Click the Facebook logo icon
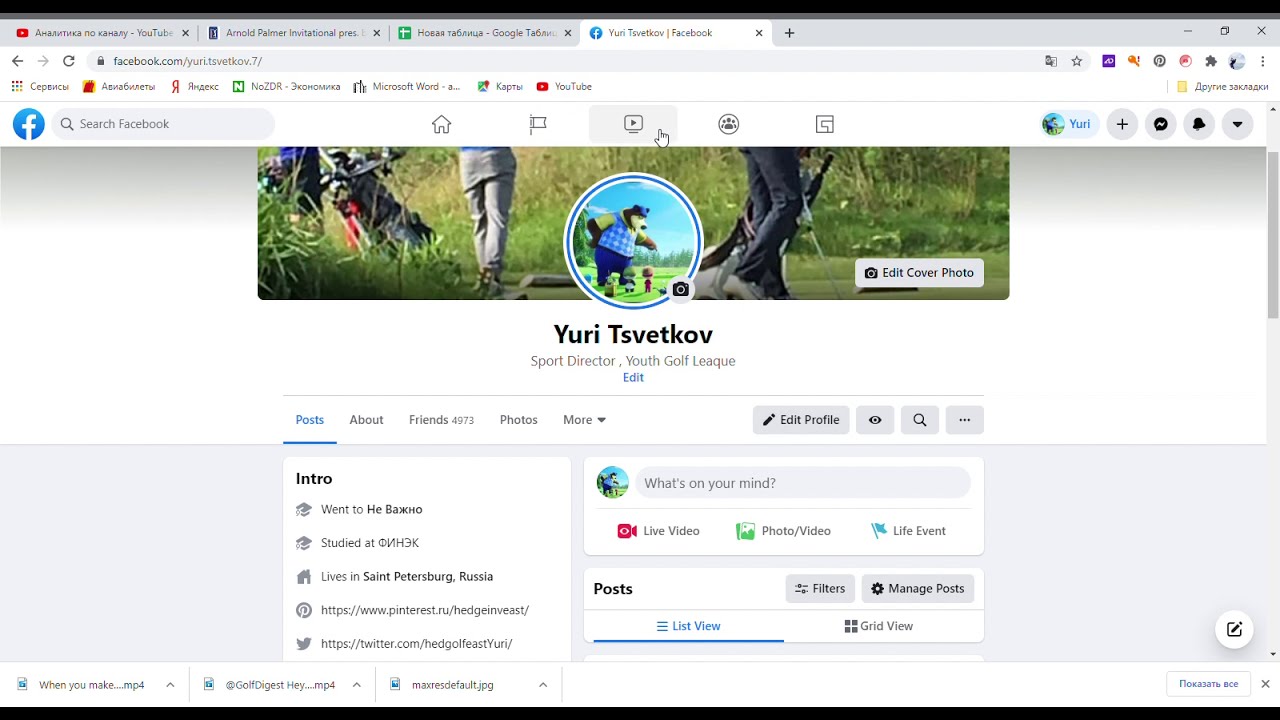 pyautogui.click(x=29, y=124)
